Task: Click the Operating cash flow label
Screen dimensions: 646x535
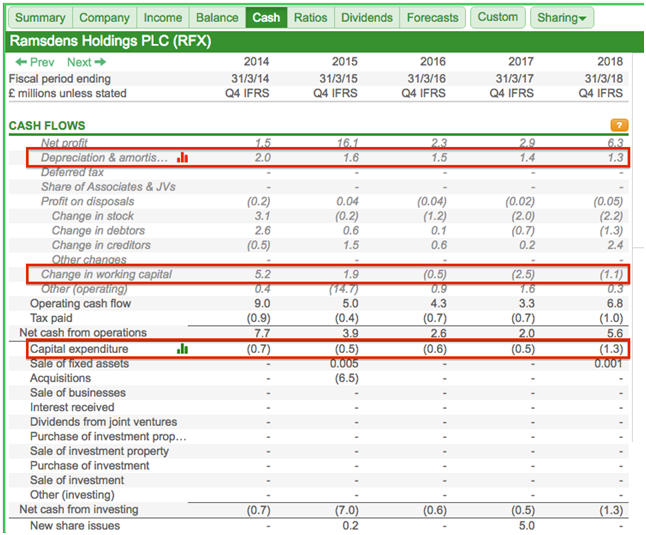Action: click(80, 304)
